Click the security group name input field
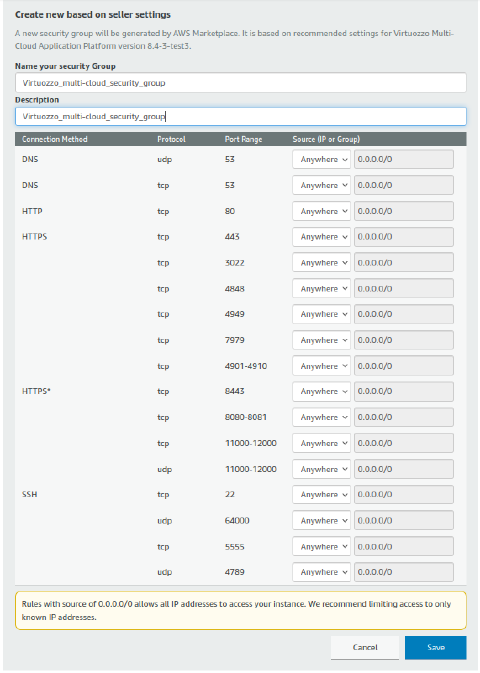Image resolution: width=480 pixels, height=673 pixels. pyautogui.click(x=240, y=82)
